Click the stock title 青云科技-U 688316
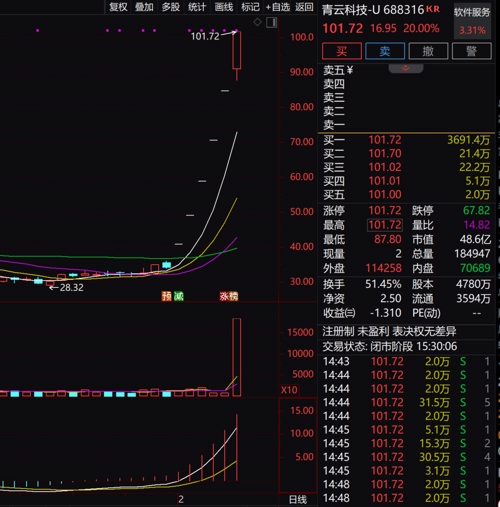 [373, 10]
